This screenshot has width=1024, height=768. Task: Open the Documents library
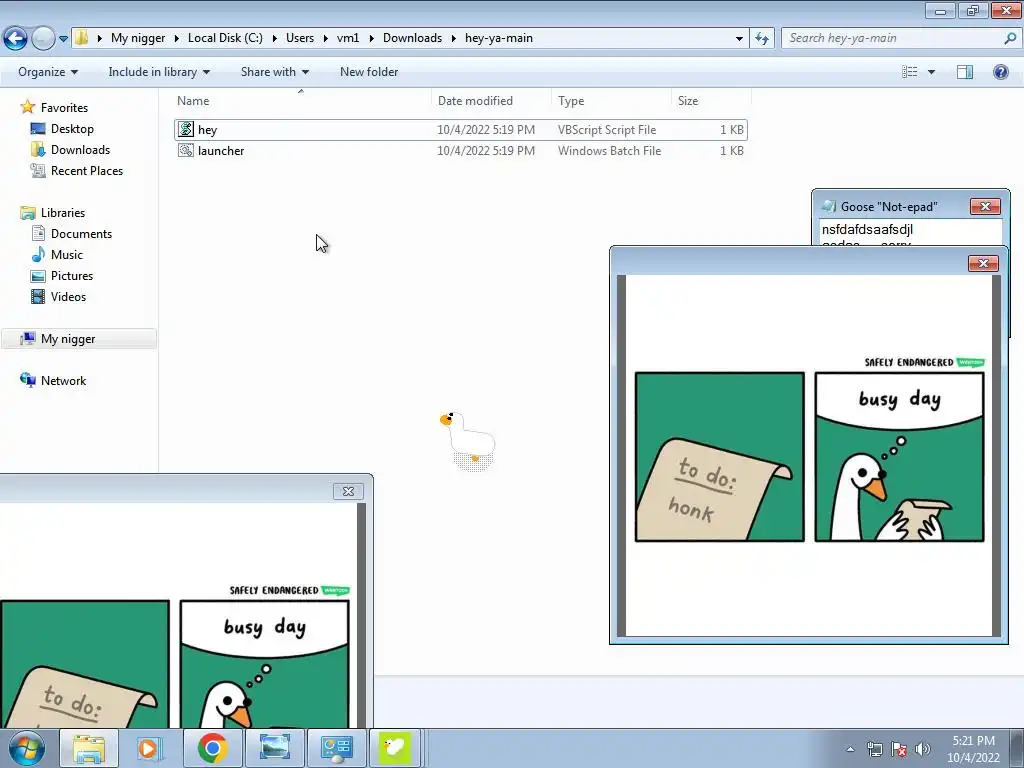tap(81, 234)
